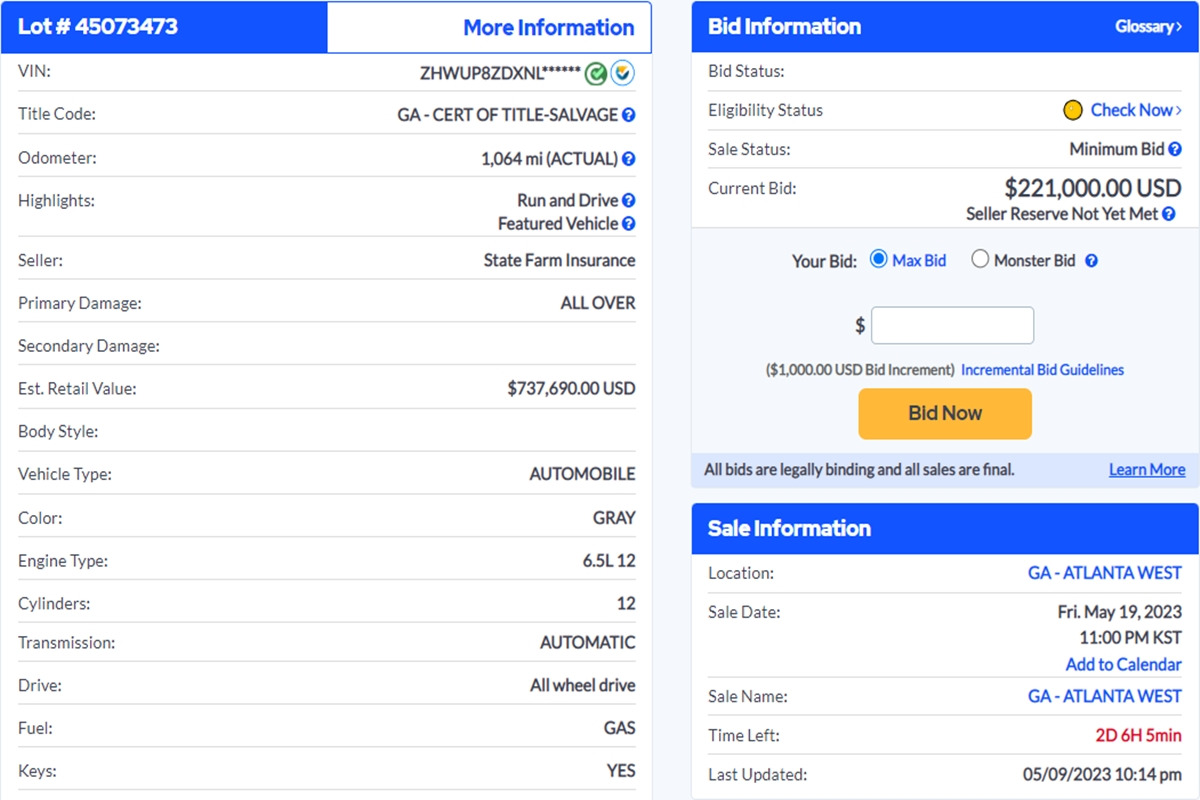Select the Max Bid radio button
The image size is (1200, 800).
[x=879, y=259]
